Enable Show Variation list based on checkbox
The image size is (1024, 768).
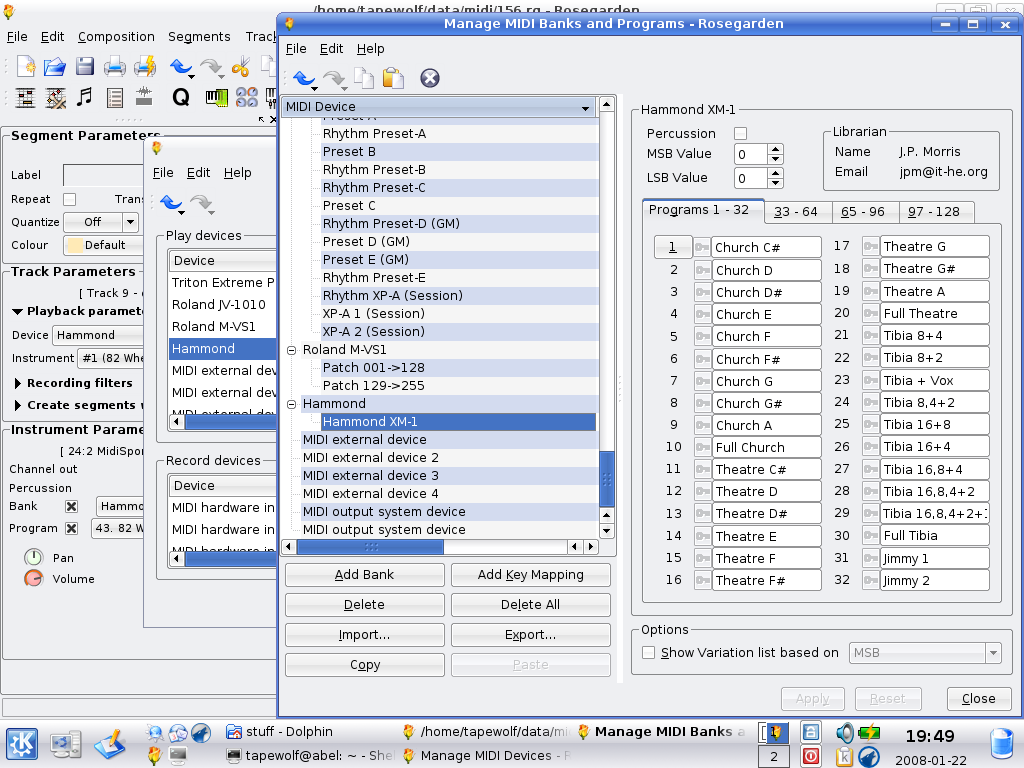(648, 652)
